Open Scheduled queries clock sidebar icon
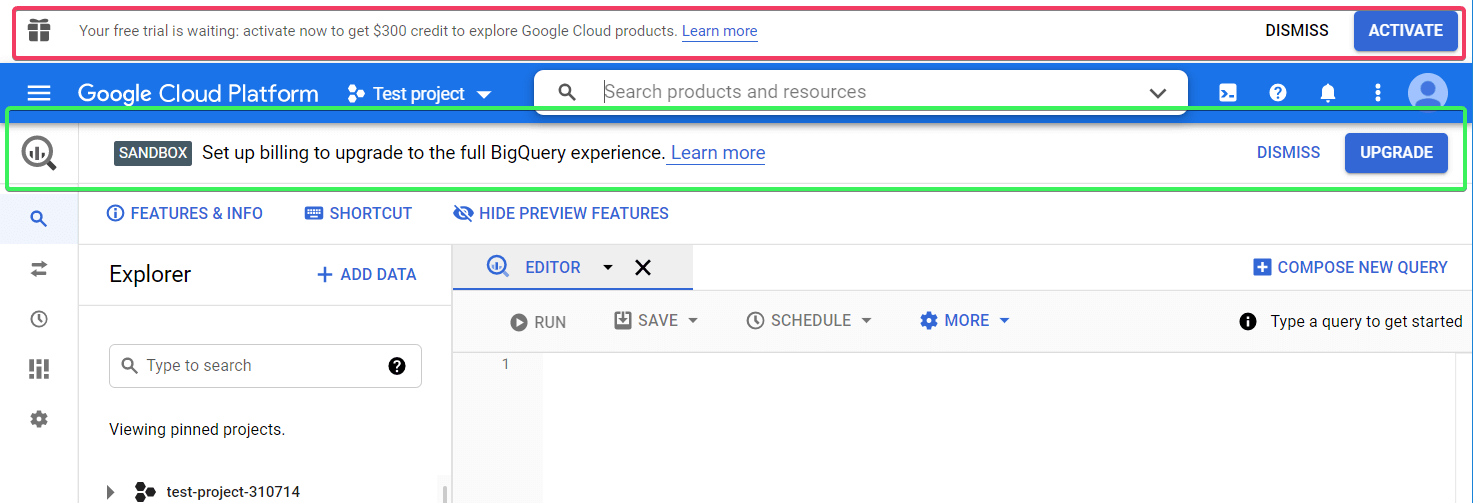Screen dimensions: 1473x503 coord(39,319)
